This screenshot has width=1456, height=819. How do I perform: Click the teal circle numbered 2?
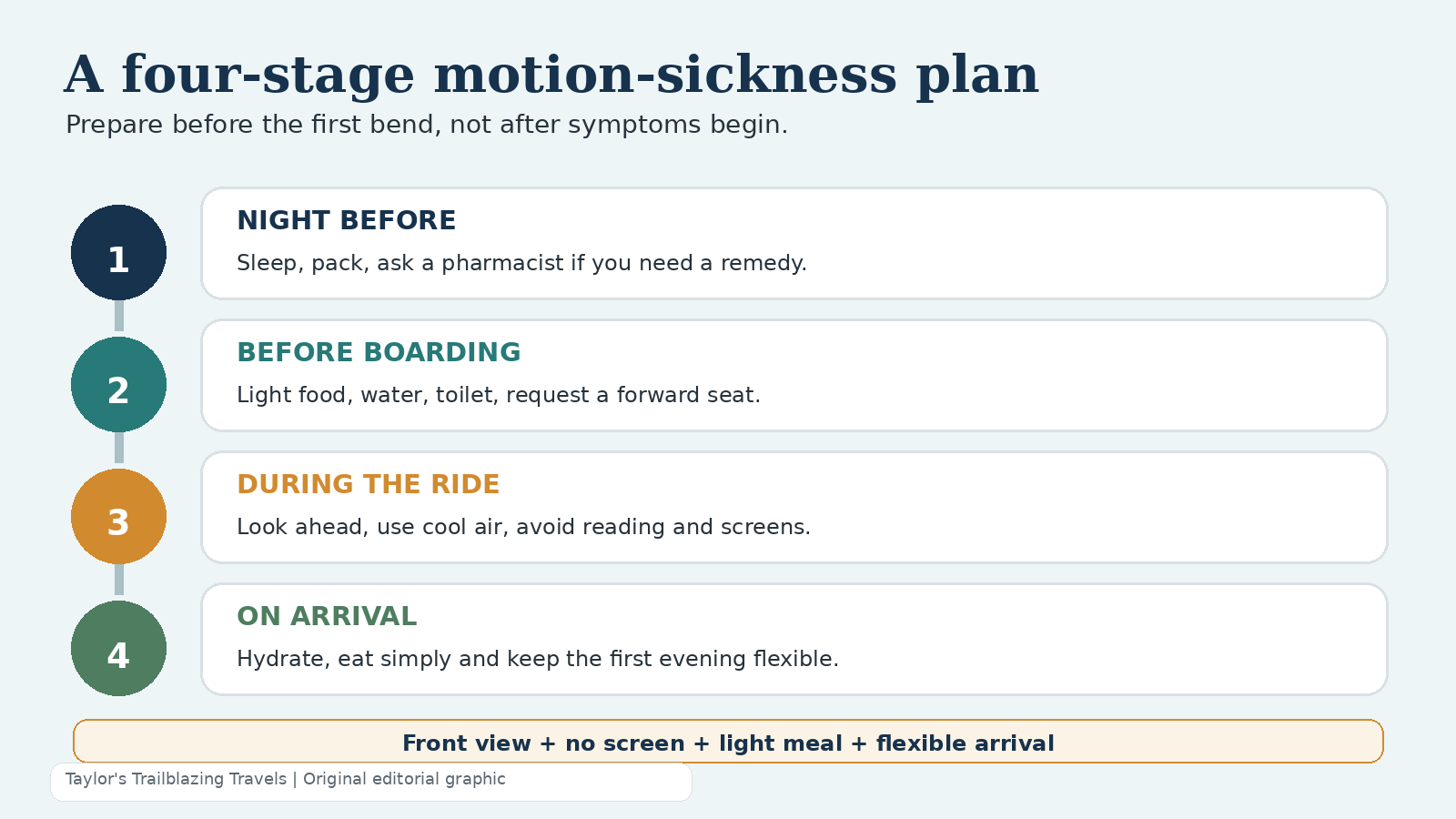(x=118, y=384)
